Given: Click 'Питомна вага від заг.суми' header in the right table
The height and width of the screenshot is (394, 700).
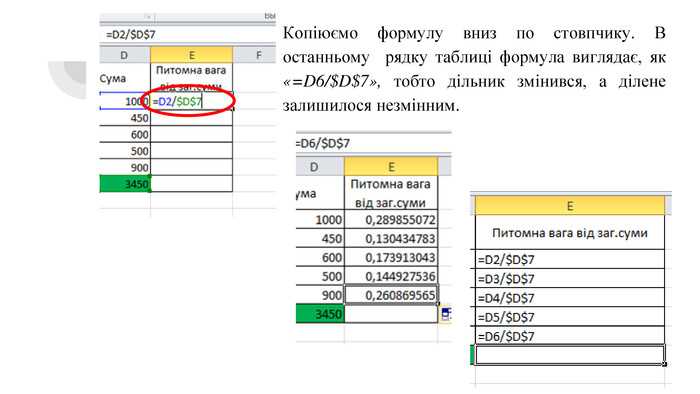Looking at the screenshot, I should pos(570,232).
